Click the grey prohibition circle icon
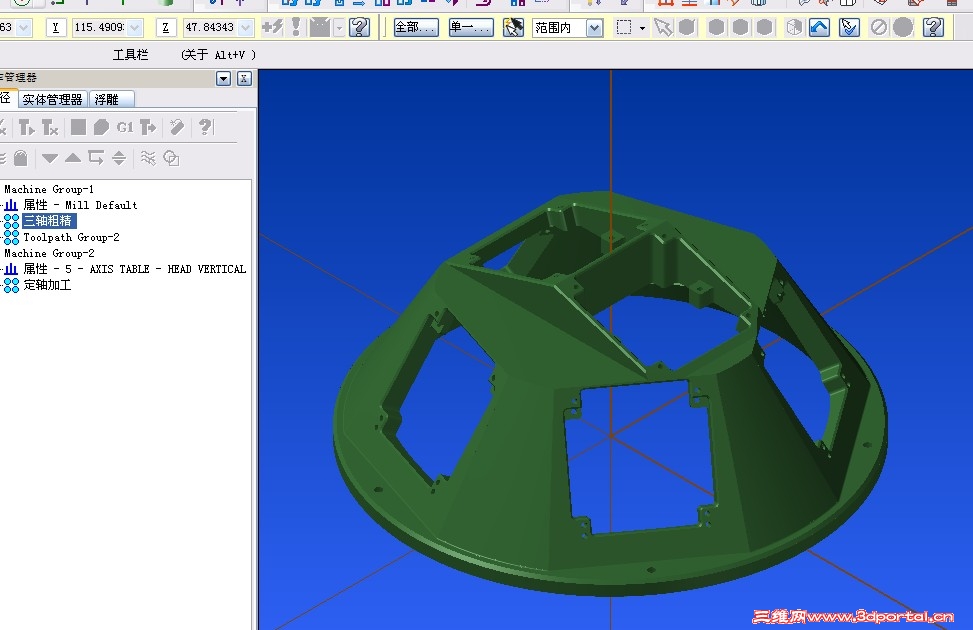973x630 pixels. pos(878,27)
